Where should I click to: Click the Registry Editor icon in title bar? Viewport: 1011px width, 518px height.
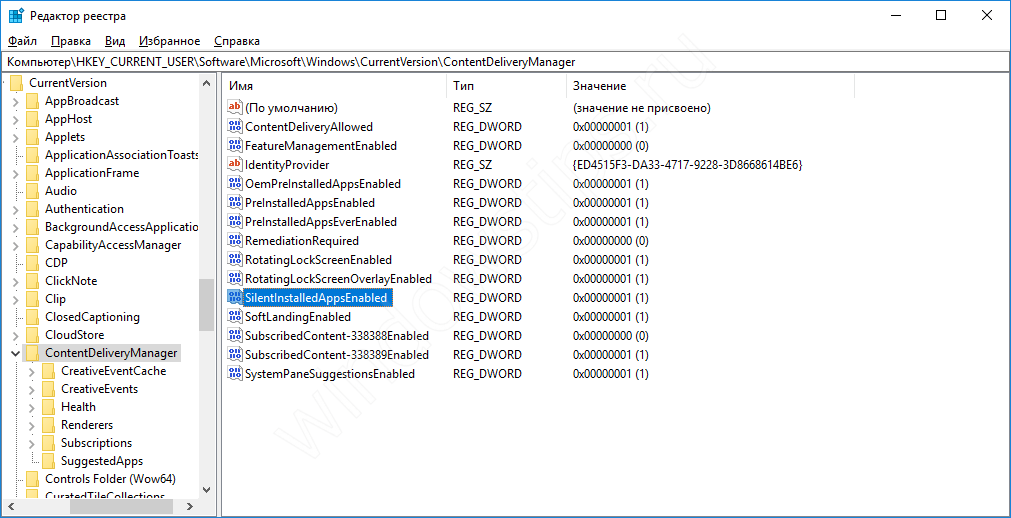16,16
